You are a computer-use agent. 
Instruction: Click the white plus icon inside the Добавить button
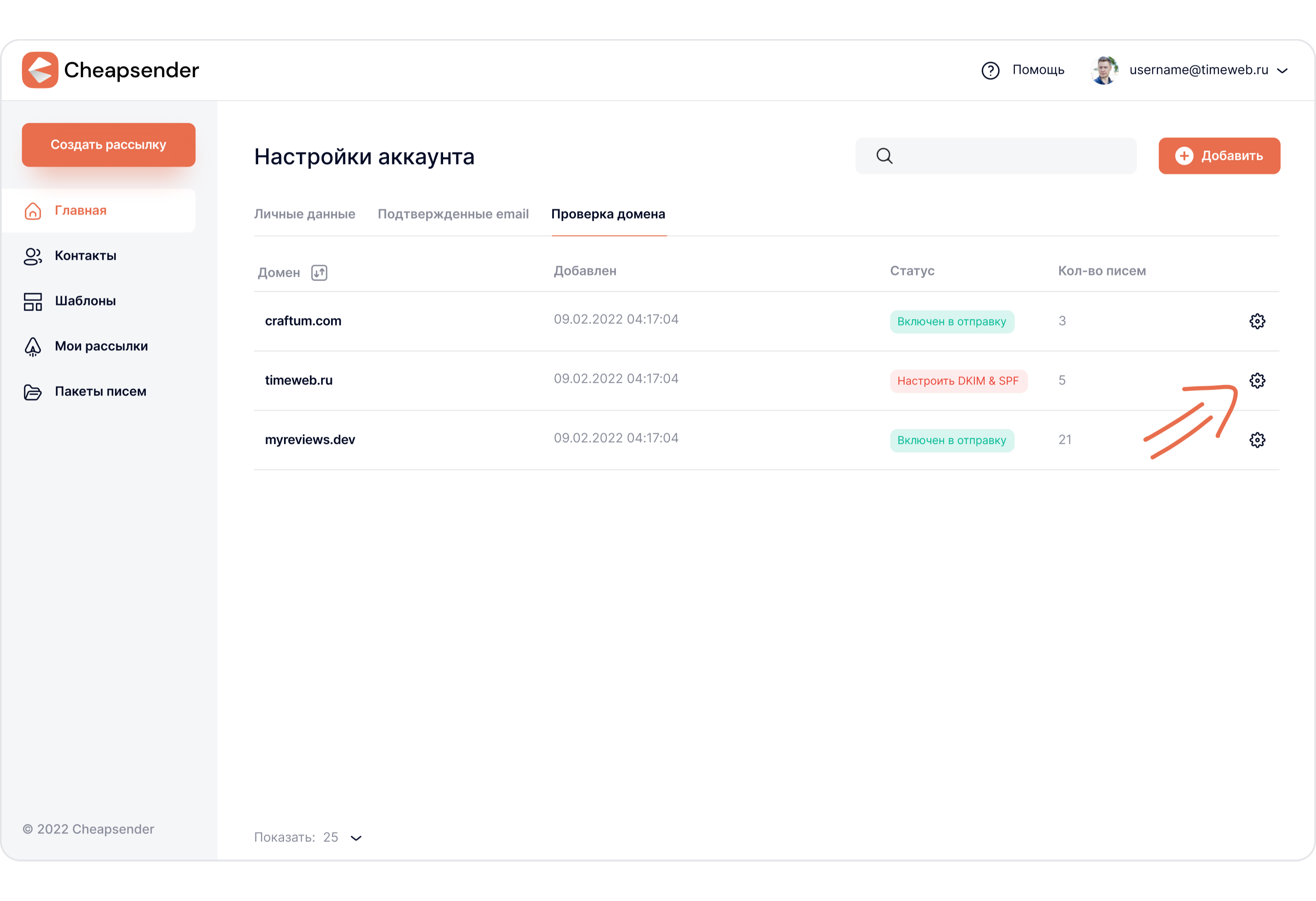click(x=1184, y=156)
